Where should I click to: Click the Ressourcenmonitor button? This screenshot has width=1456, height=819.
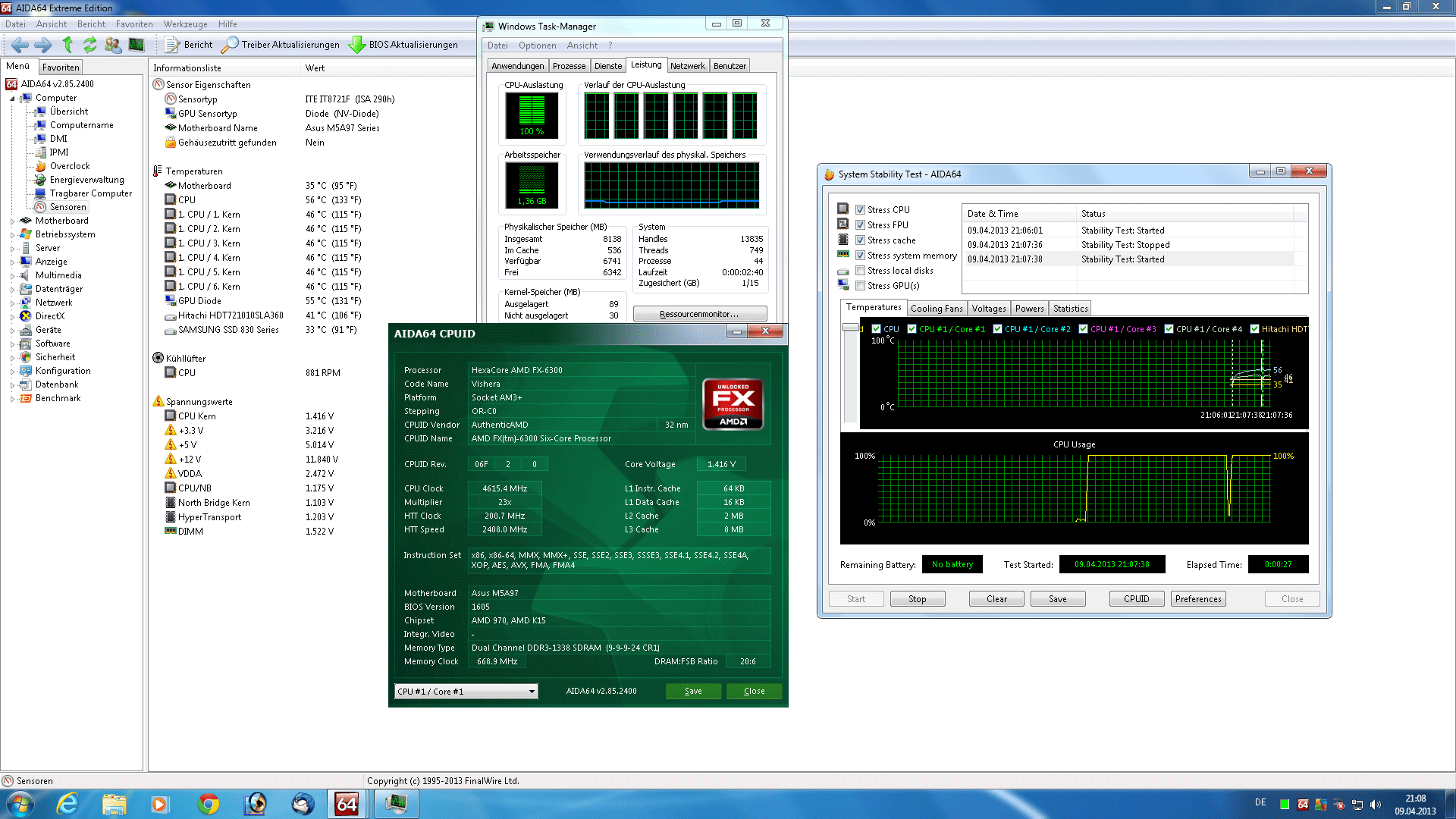[x=699, y=314]
